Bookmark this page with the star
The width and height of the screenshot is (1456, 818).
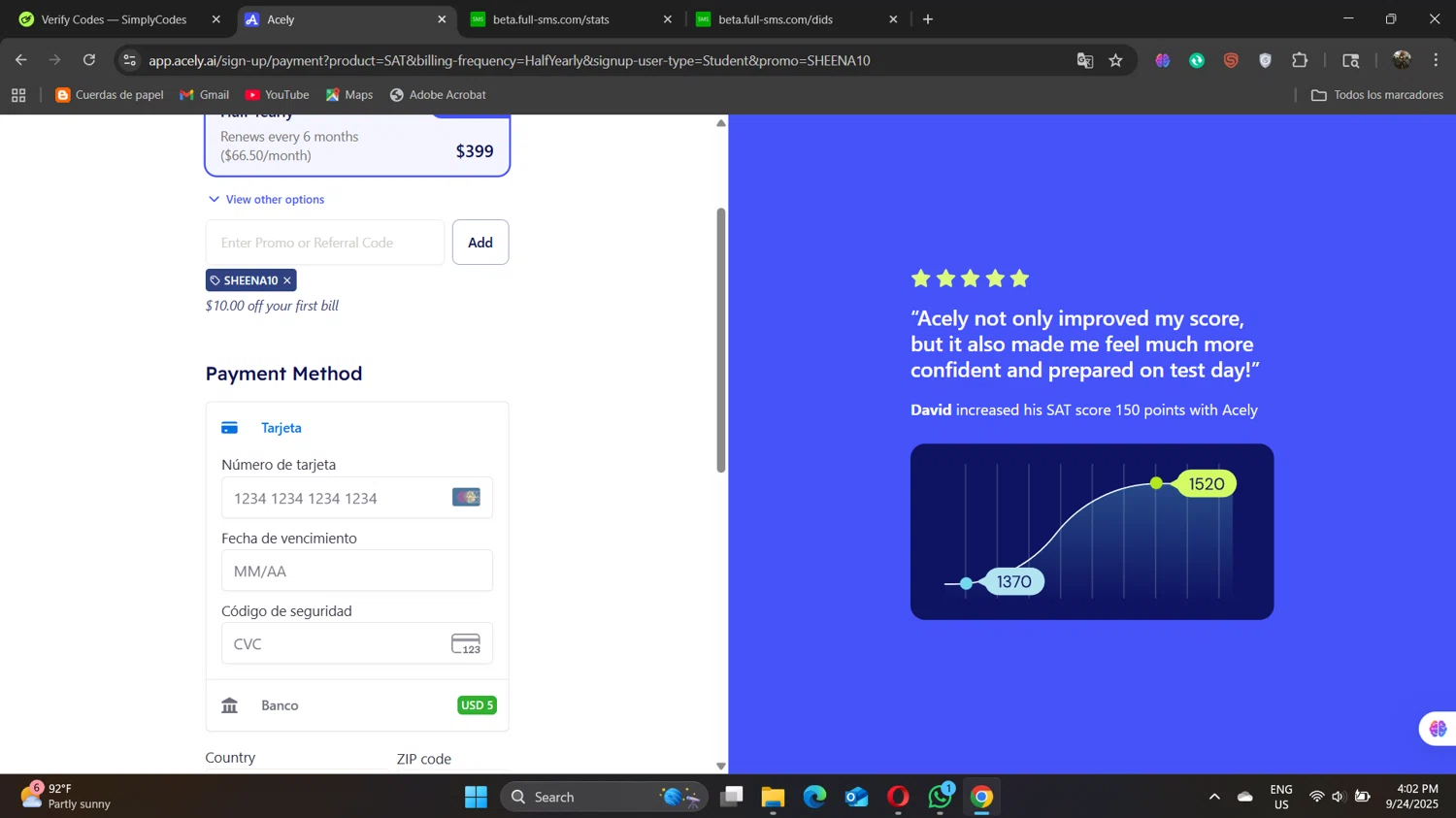[1116, 60]
